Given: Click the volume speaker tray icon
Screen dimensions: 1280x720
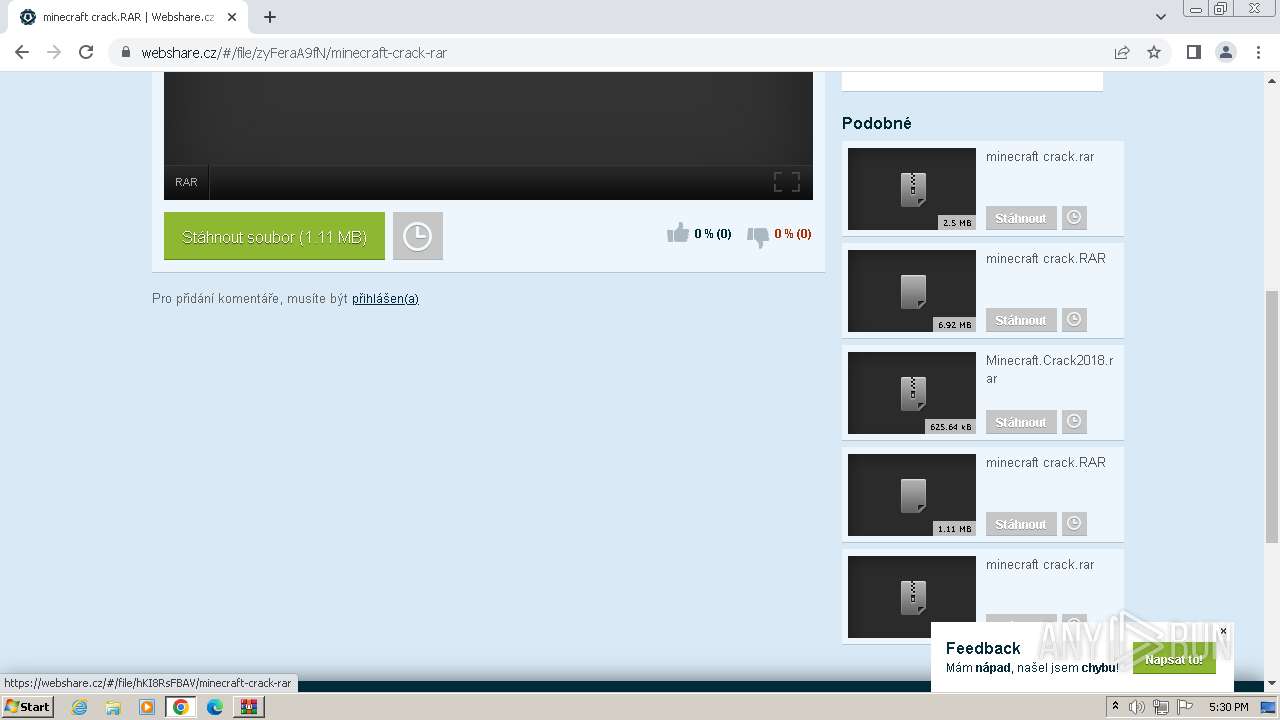Looking at the screenshot, I should pos(1137,707).
